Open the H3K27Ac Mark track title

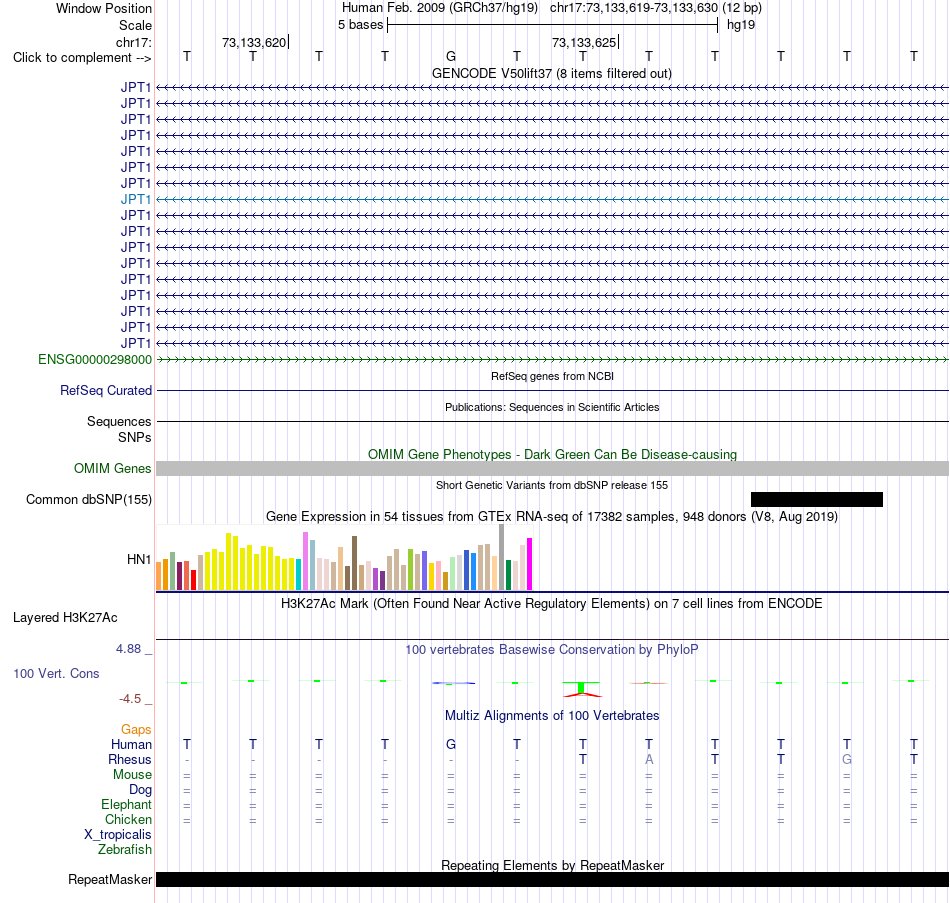tap(552, 604)
